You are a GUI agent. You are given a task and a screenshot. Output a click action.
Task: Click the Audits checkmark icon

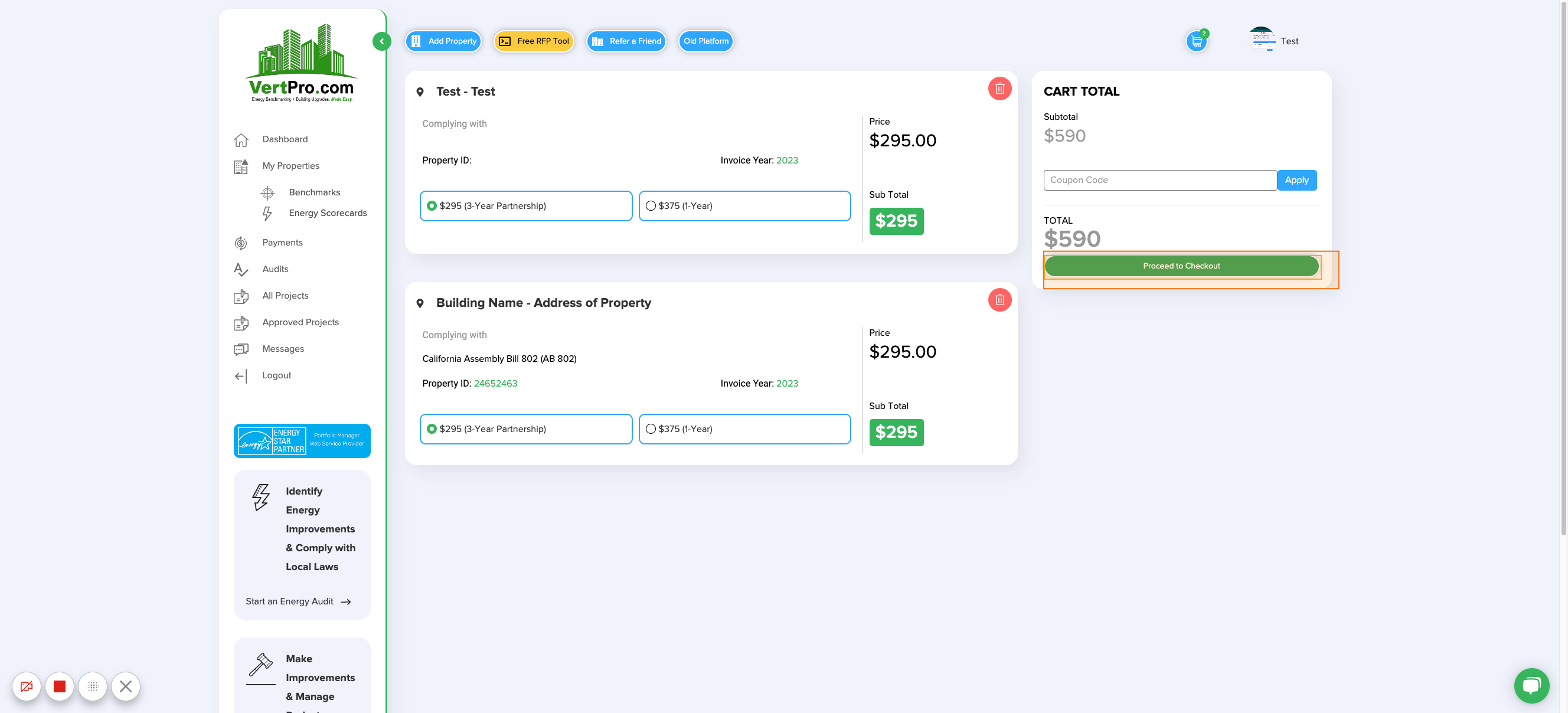click(x=241, y=270)
